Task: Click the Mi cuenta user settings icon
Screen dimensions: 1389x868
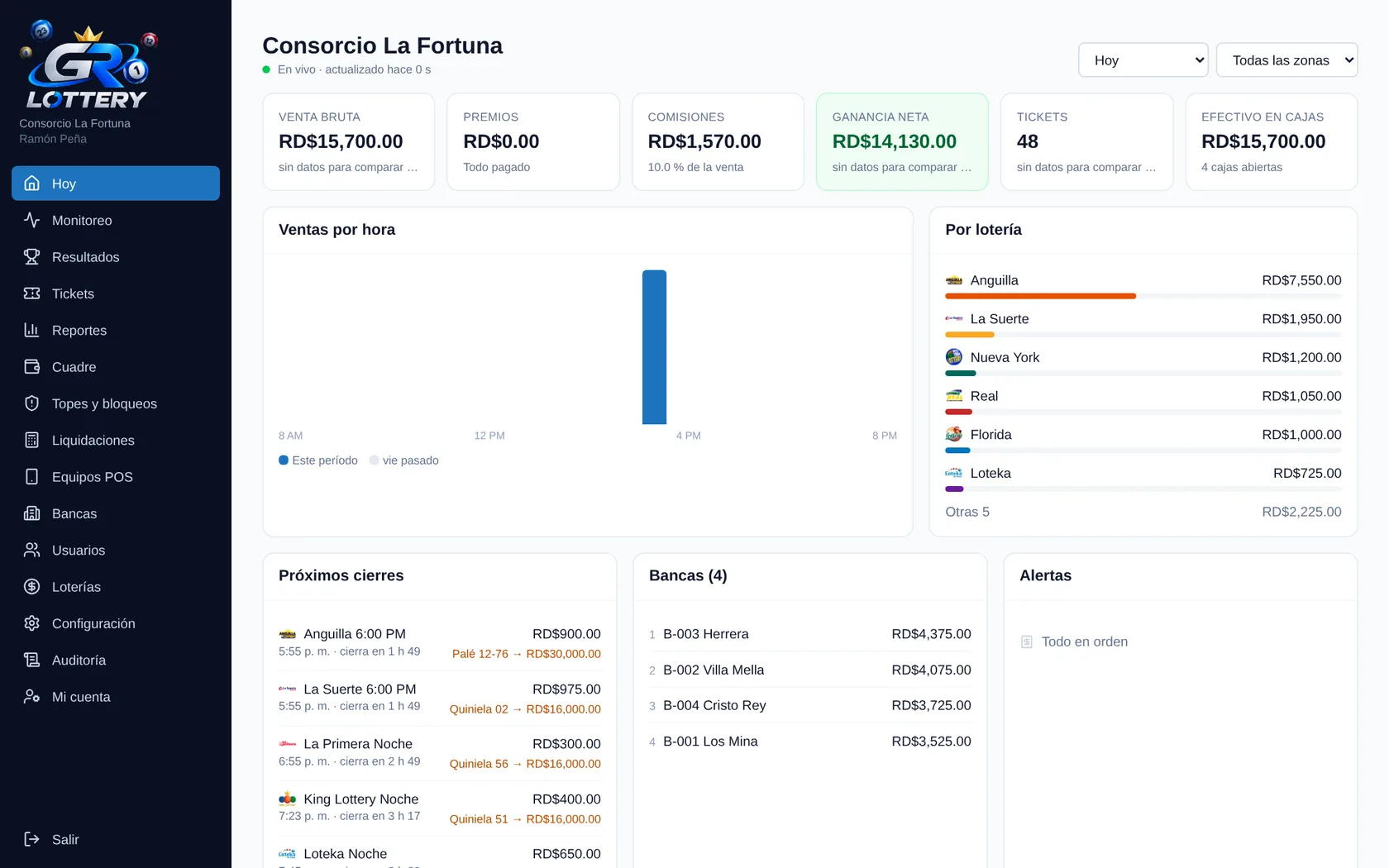Action: 31,696
